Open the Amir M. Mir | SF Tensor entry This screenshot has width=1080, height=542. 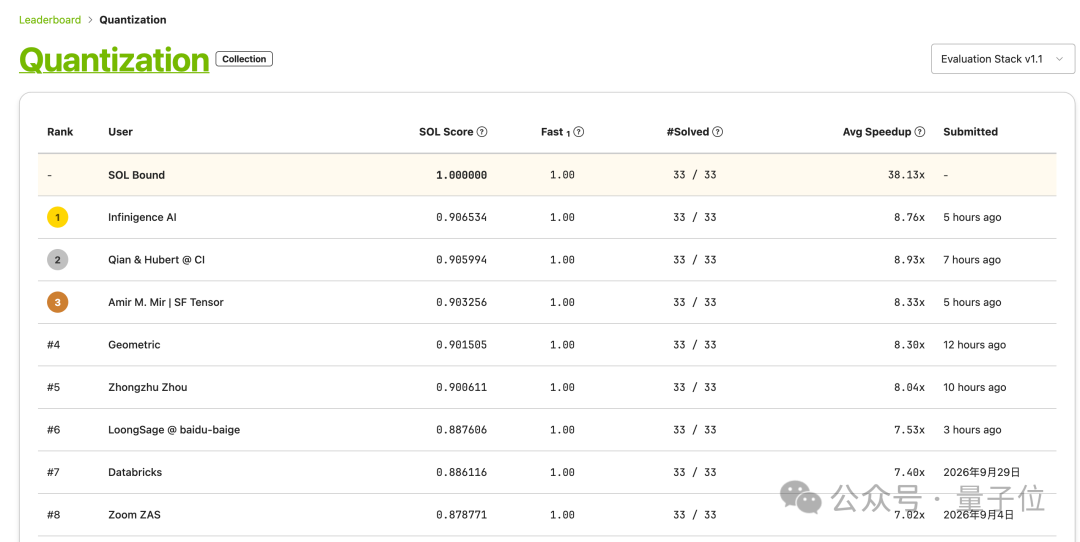point(166,302)
